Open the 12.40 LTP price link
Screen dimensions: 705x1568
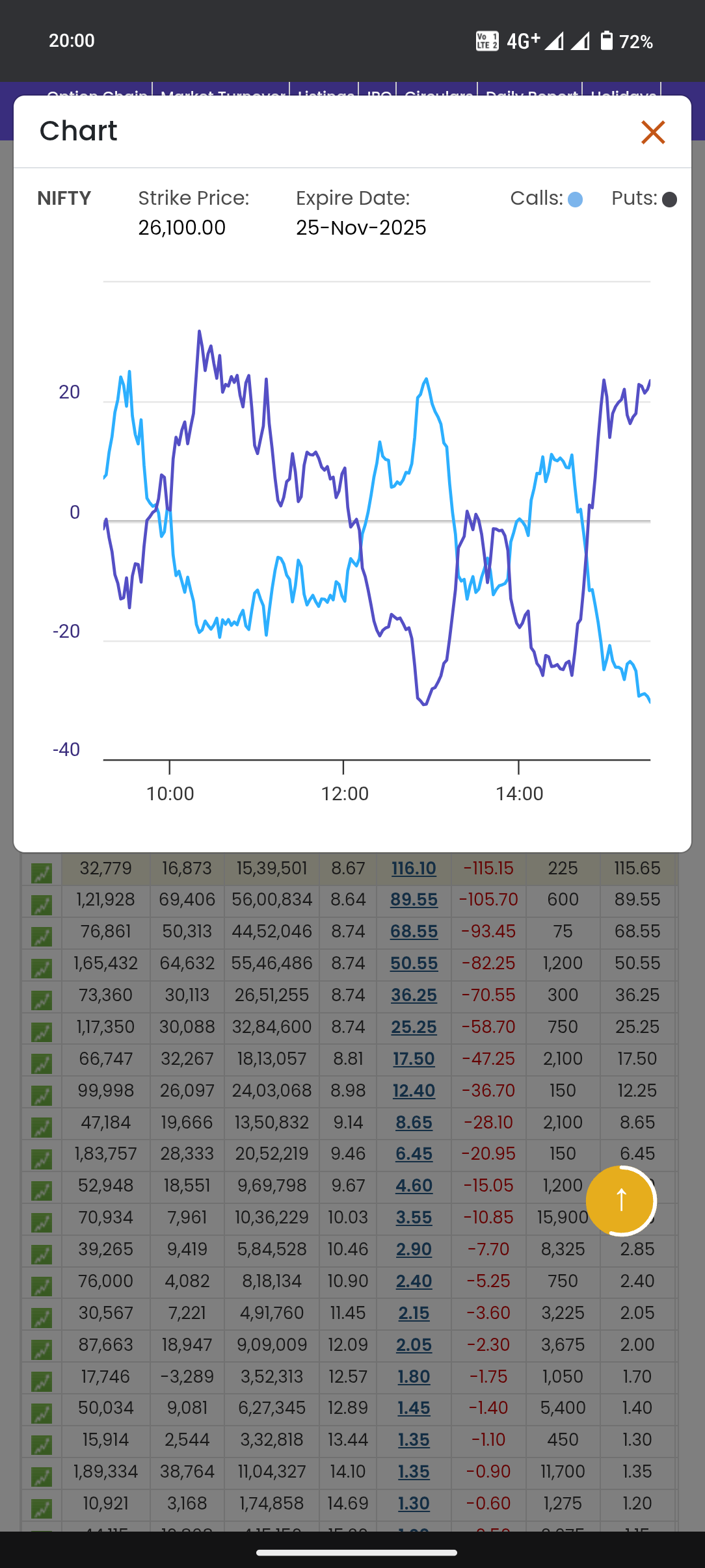[x=414, y=1091]
